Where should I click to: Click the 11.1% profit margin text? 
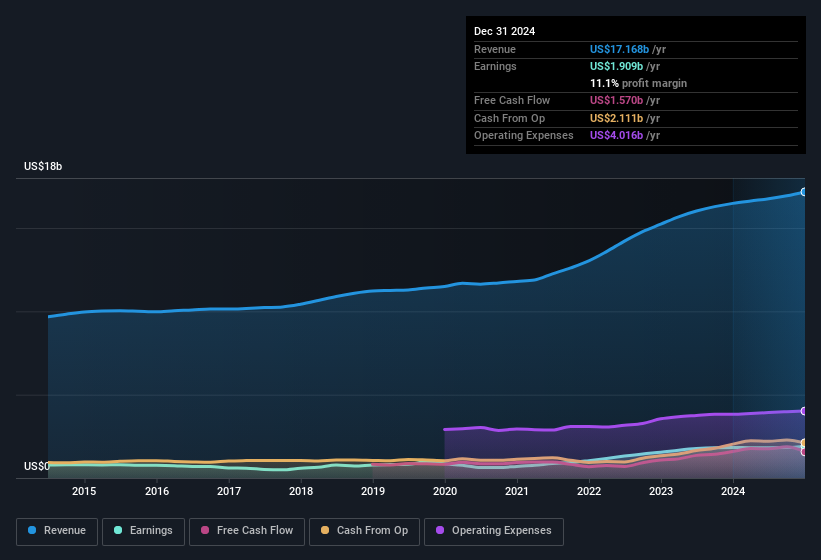click(x=638, y=83)
